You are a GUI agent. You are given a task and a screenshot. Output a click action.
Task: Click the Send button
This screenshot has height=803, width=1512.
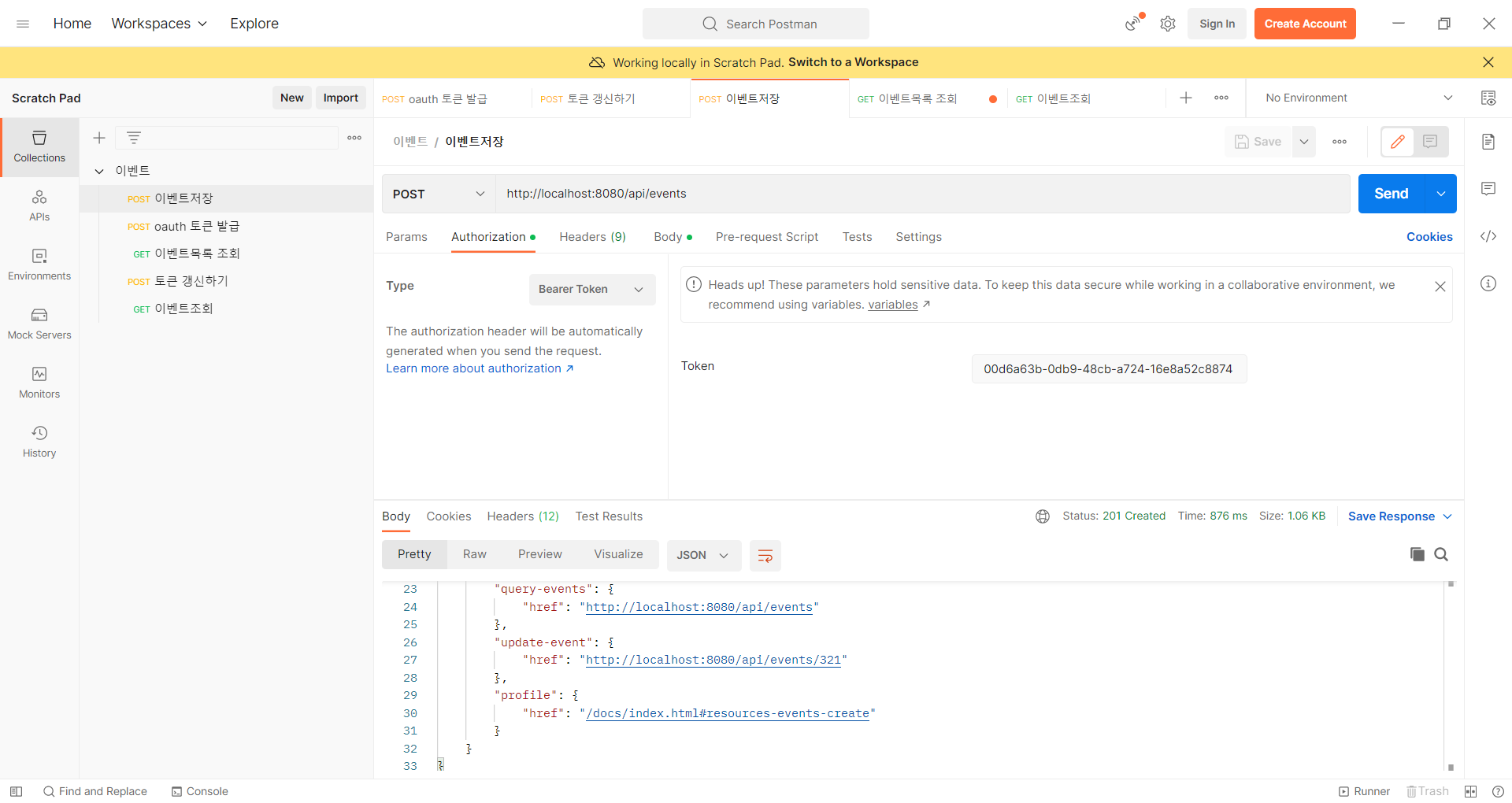click(x=1392, y=194)
